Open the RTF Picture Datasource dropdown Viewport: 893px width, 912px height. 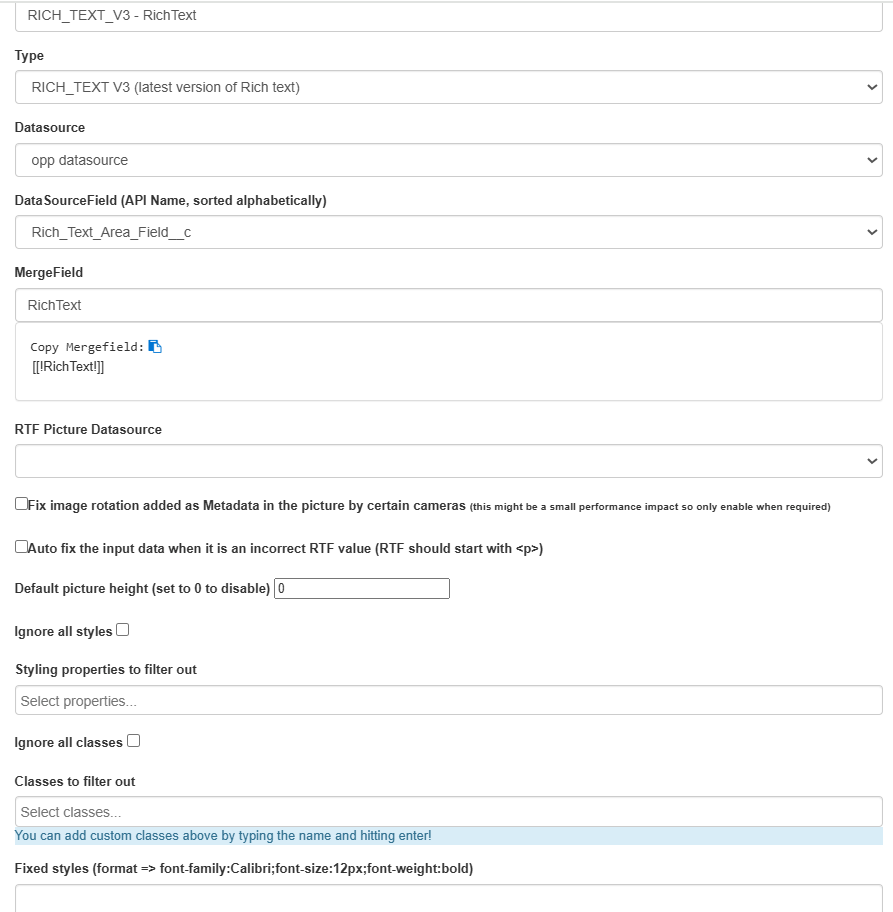click(449, 461)
